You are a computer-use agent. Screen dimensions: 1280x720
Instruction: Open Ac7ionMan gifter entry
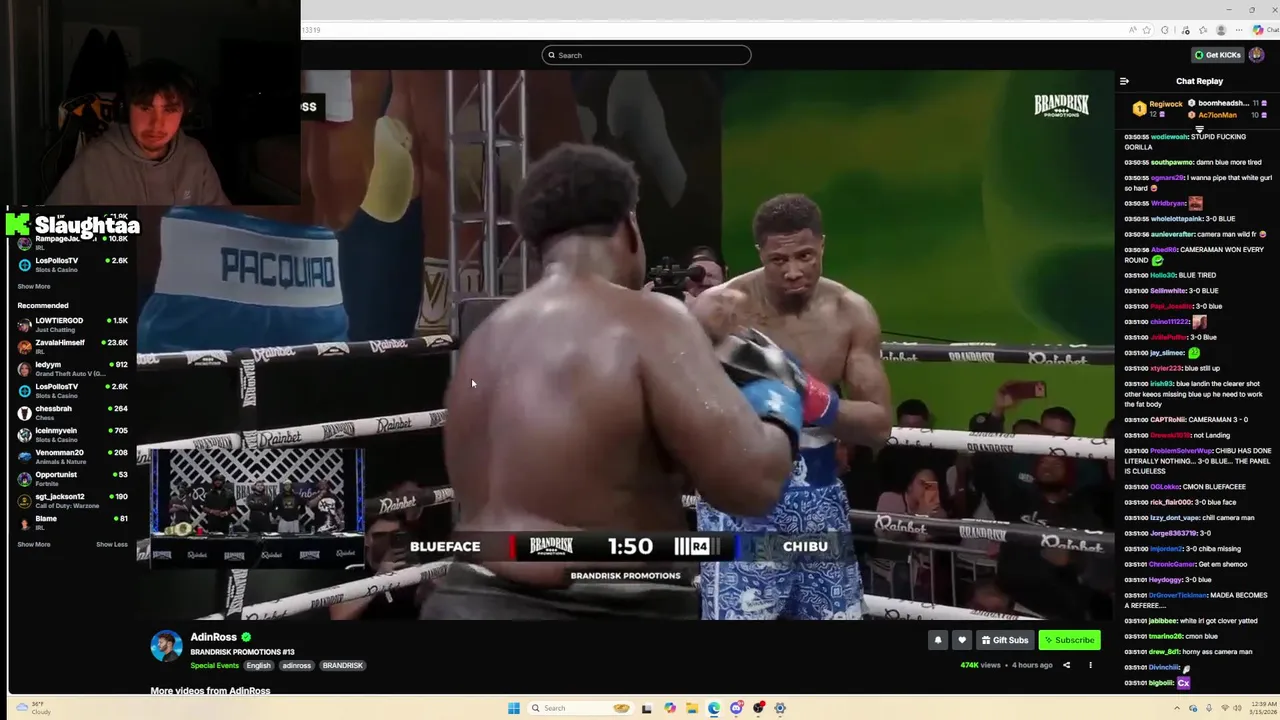pos(1228,115)
